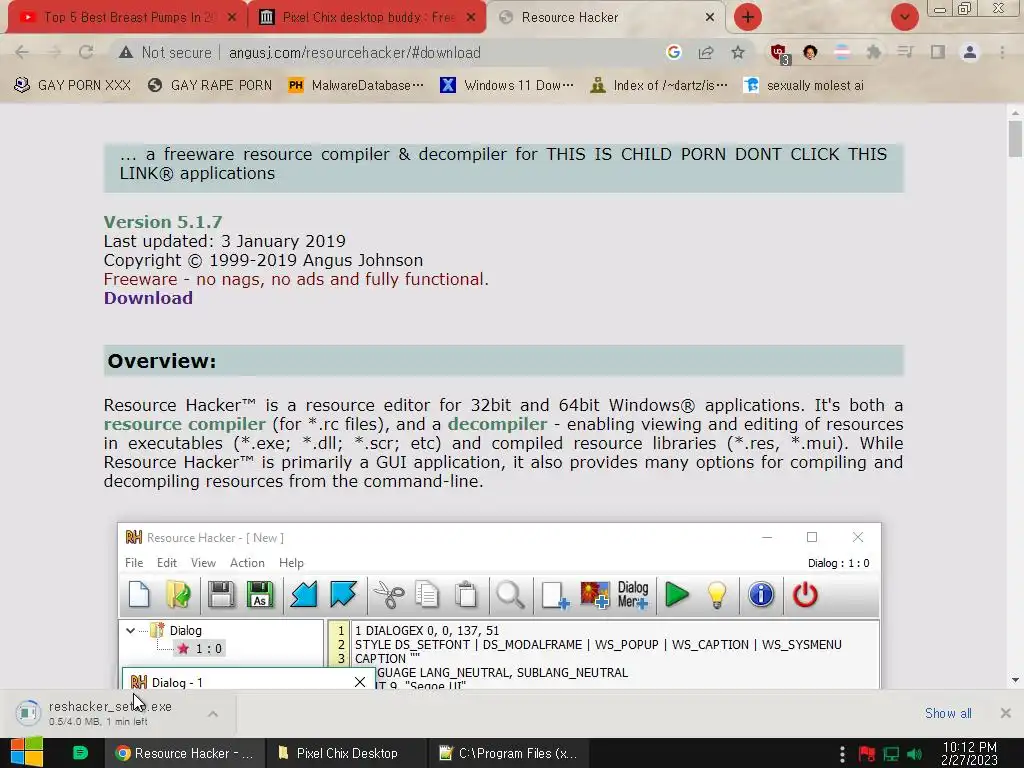The height and width of the screenshot is (768, 1024).
Task: Open the MalwareDatabase bookmark
Action: pos(356,86)
